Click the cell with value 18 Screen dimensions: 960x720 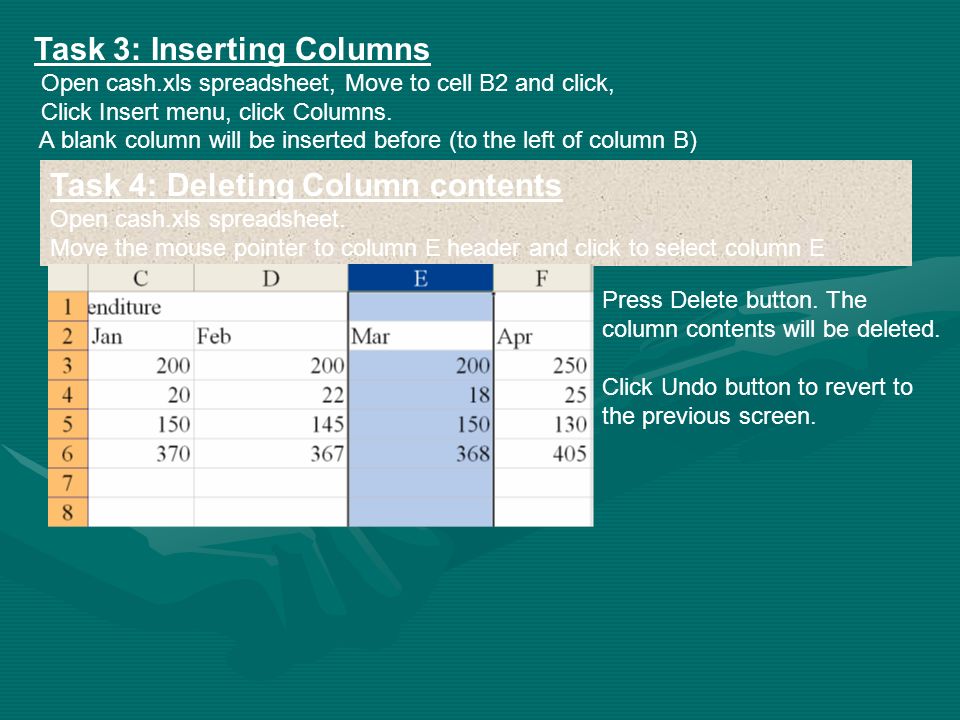[421, 395]
